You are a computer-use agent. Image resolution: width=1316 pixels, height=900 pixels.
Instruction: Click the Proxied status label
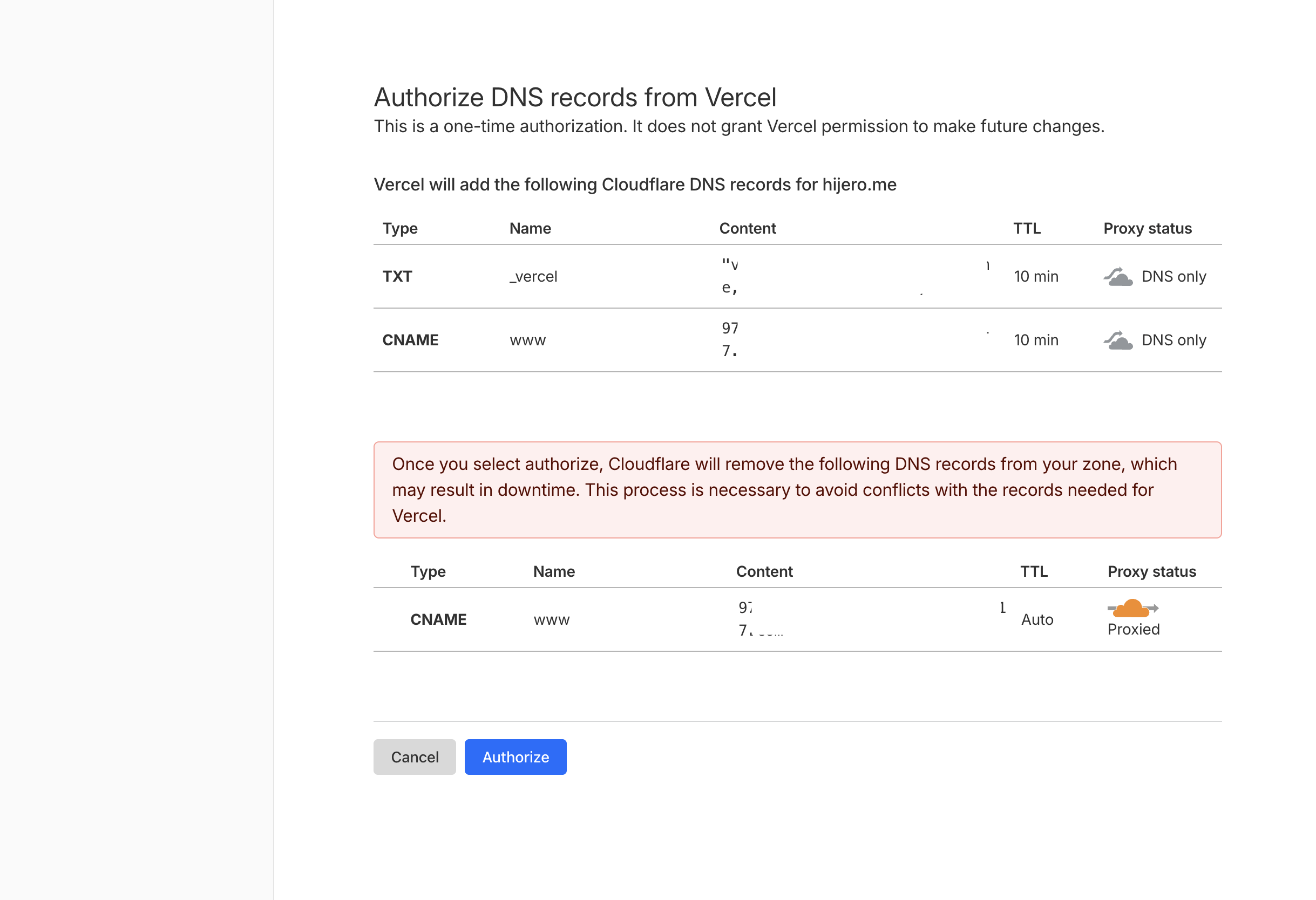(x=1133, y=629)
